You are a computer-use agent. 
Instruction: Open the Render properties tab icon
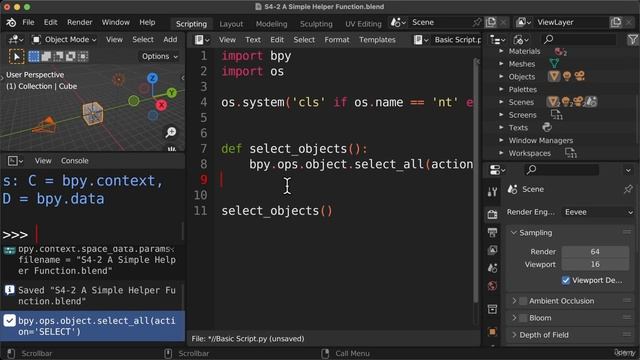pyautogui.click(x=492, y=214)
